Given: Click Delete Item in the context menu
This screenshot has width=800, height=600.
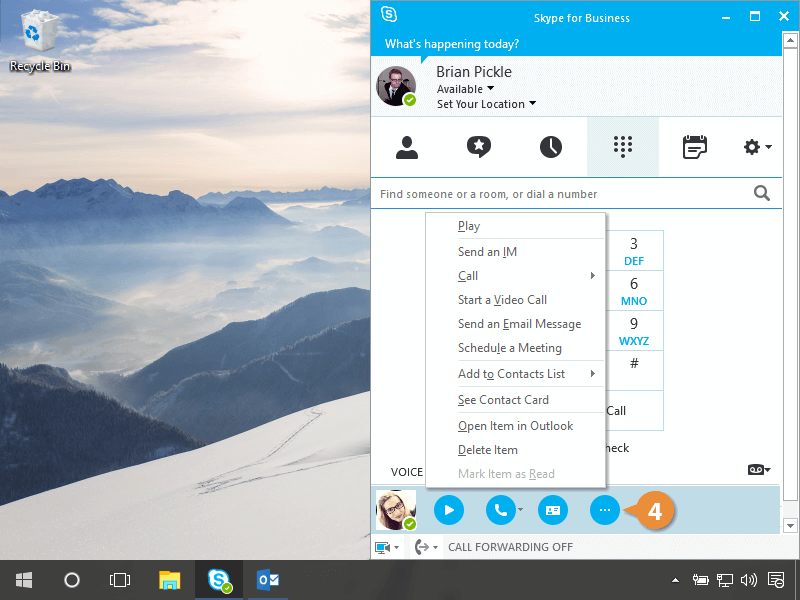Looking at the screenshot, I should point(488,450).
